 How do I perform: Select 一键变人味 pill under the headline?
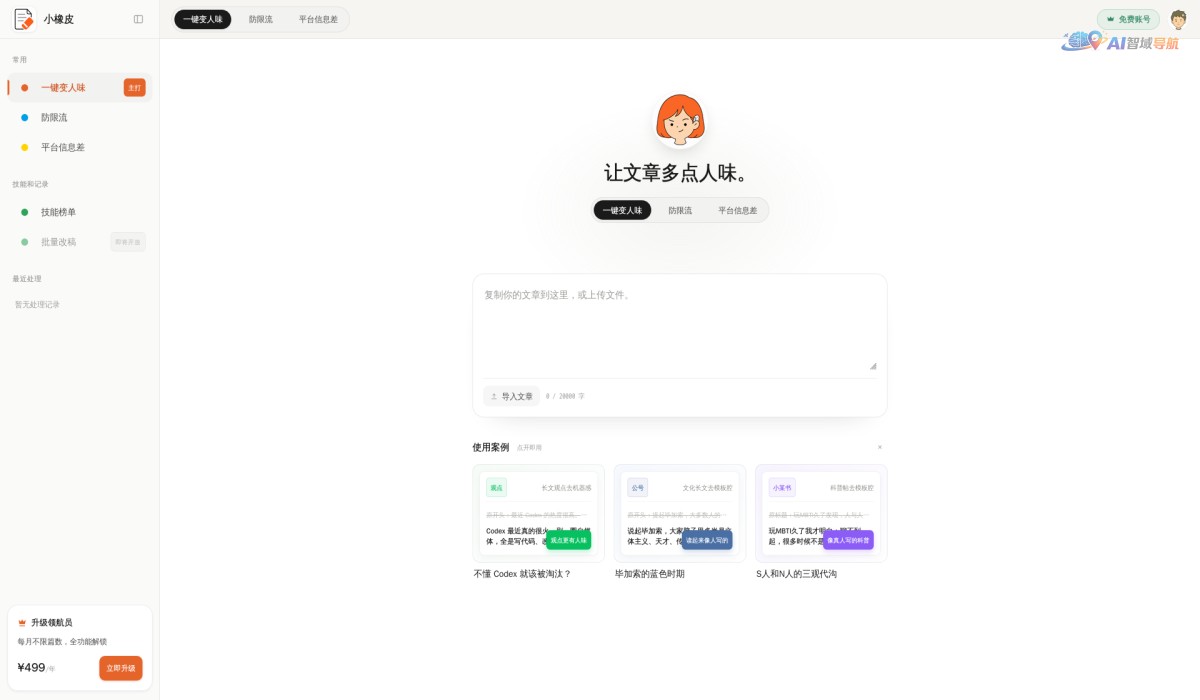[x=622, y=210]
